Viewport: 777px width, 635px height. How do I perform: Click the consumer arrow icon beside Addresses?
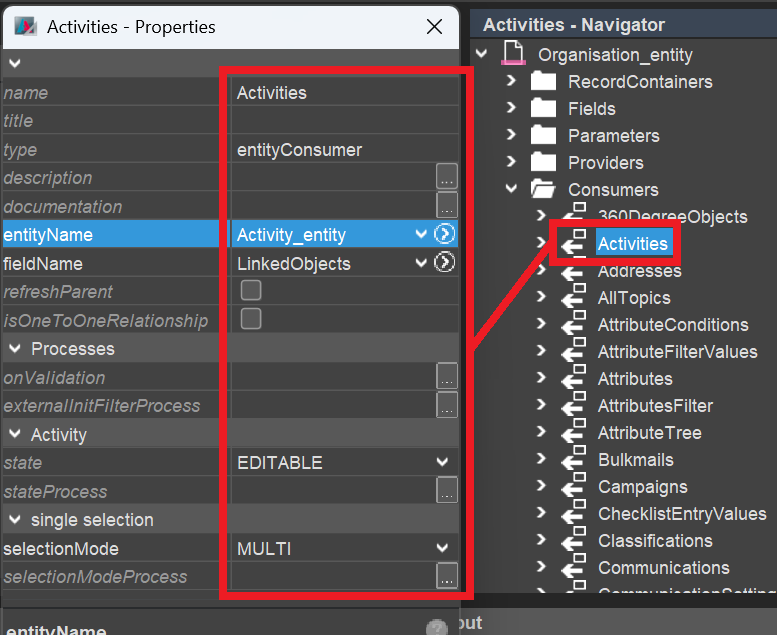tap(572, 271)
